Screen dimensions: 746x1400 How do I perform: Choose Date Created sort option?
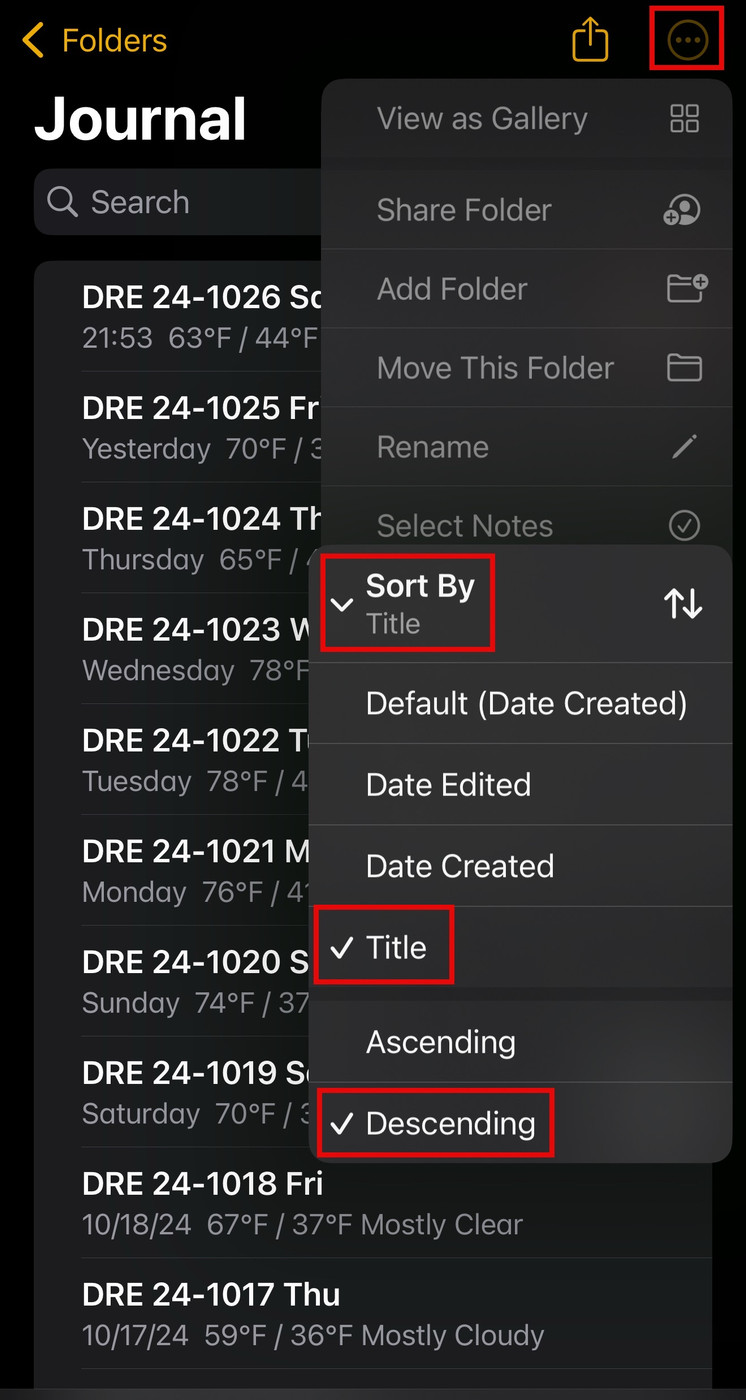coord(460,866)
